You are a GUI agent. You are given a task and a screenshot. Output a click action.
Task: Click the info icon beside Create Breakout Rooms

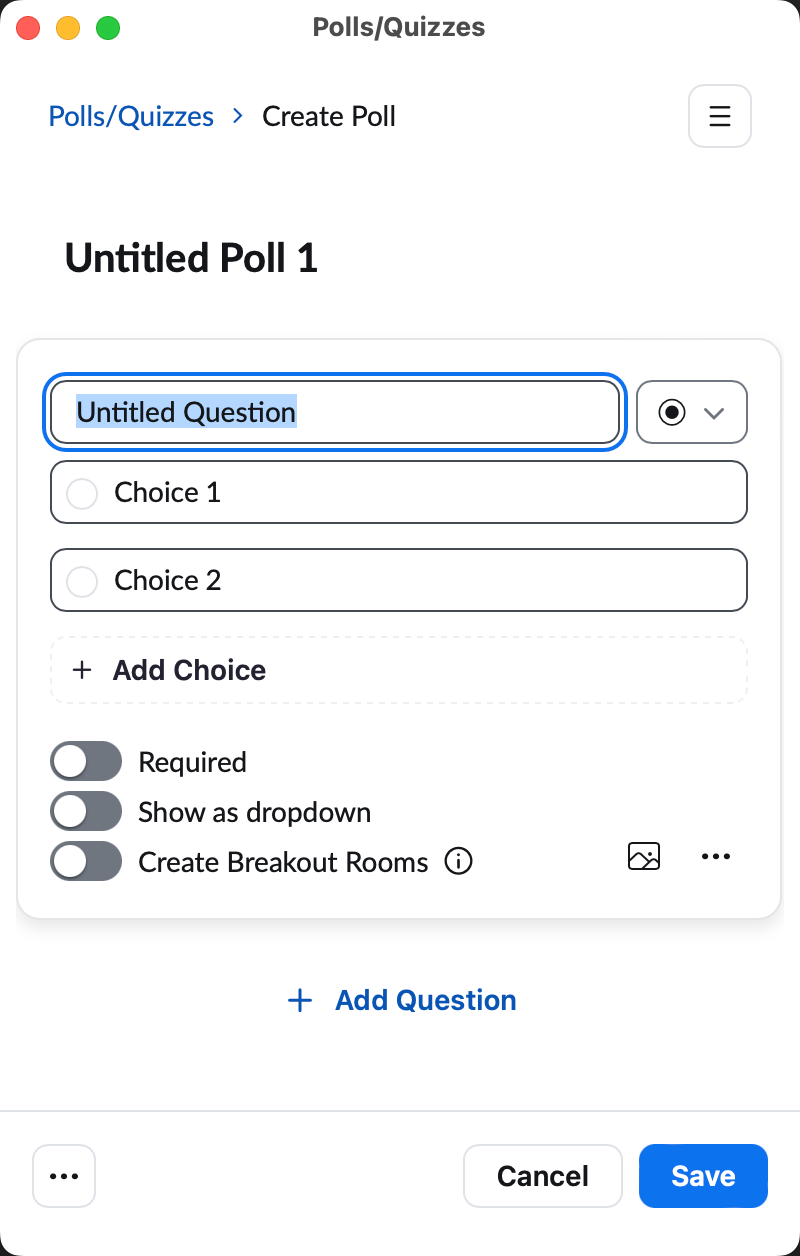point(458,861)
